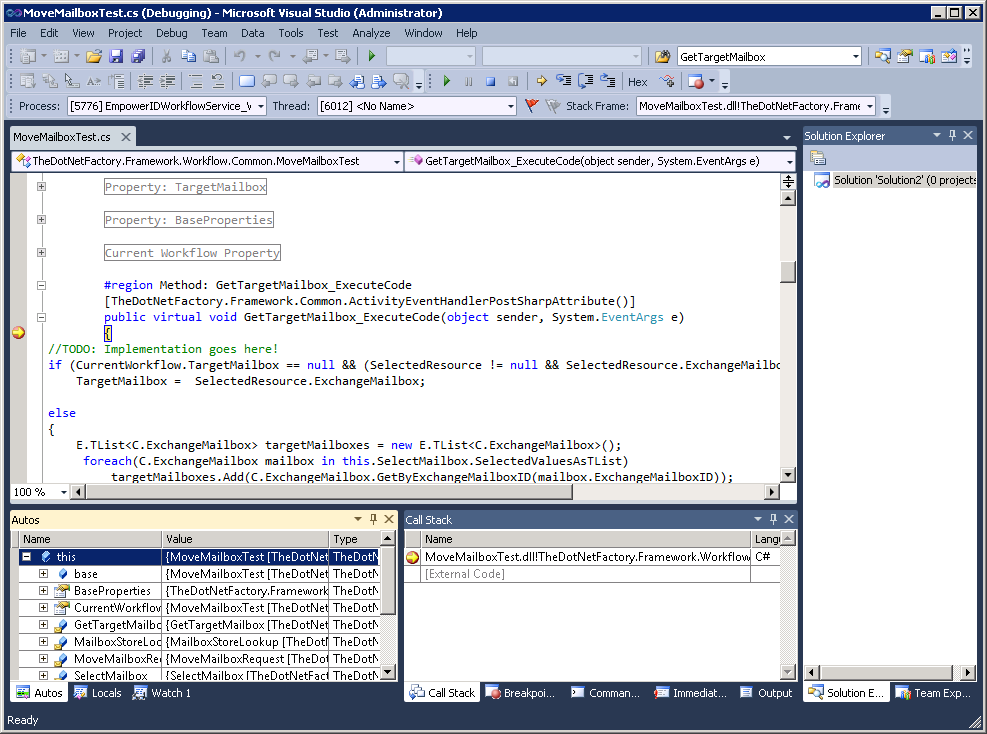This screenshot has width=987, height=734.
Task: Select the Step Out debugging icon
Action: [608, 81]
